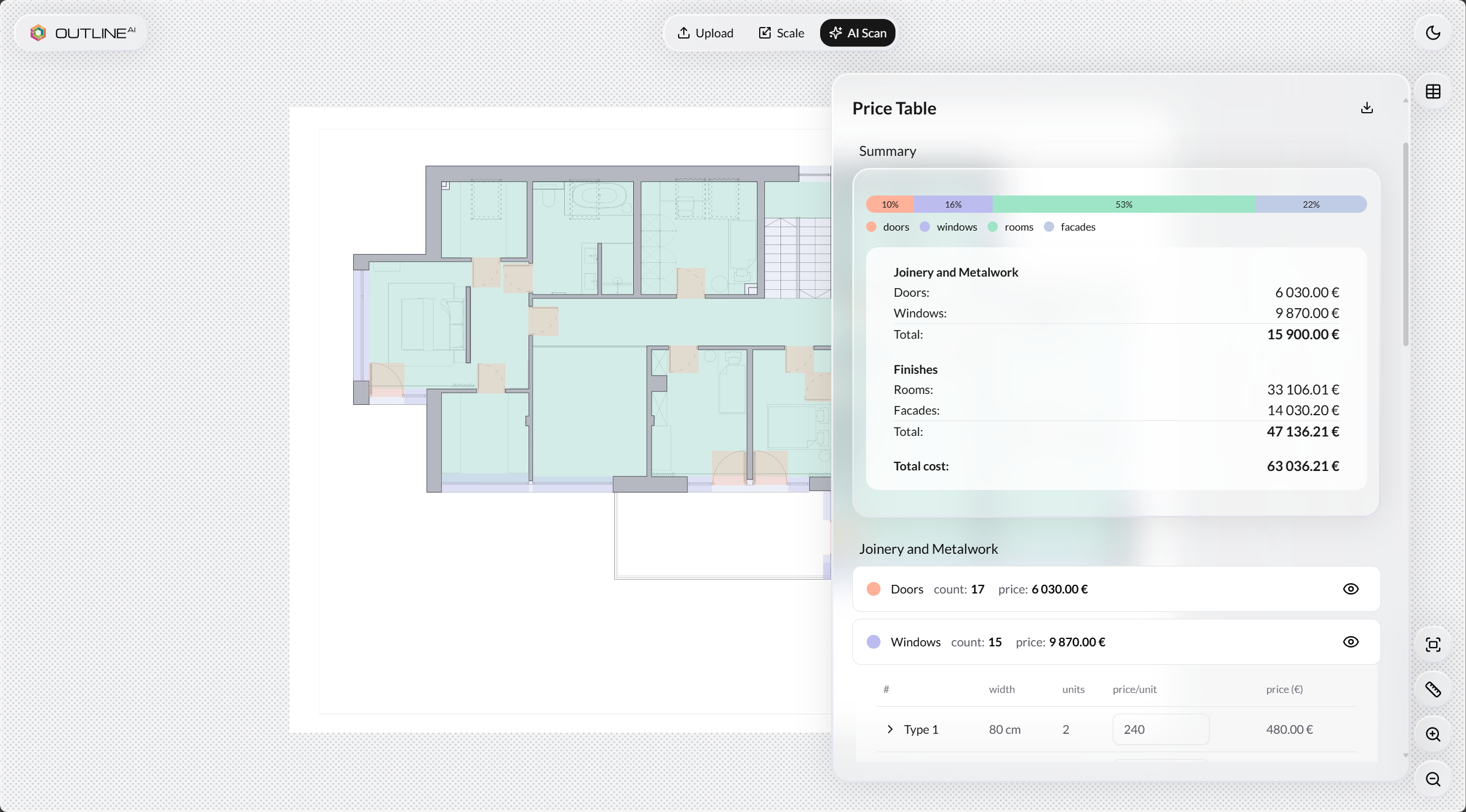
Task: Collapse the Windows row
Action: coord(915,642)
